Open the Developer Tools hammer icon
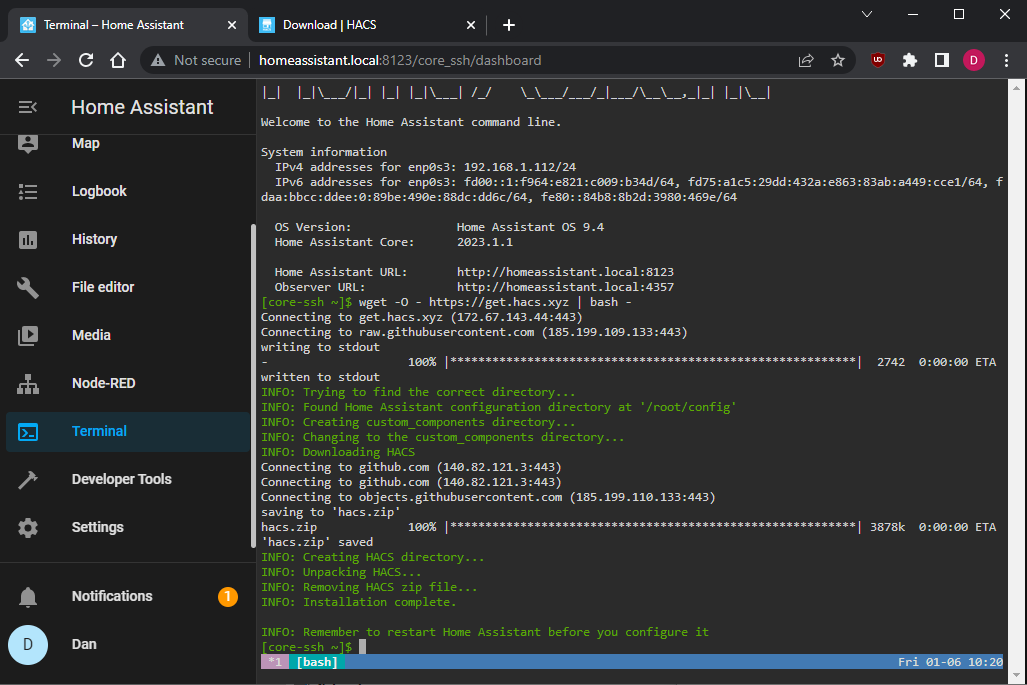Screen dimensions: 1027x685 click(28, 479)
